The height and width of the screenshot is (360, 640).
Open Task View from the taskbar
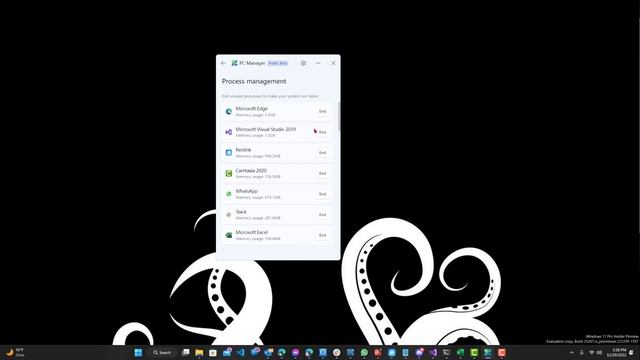point(186,353)
